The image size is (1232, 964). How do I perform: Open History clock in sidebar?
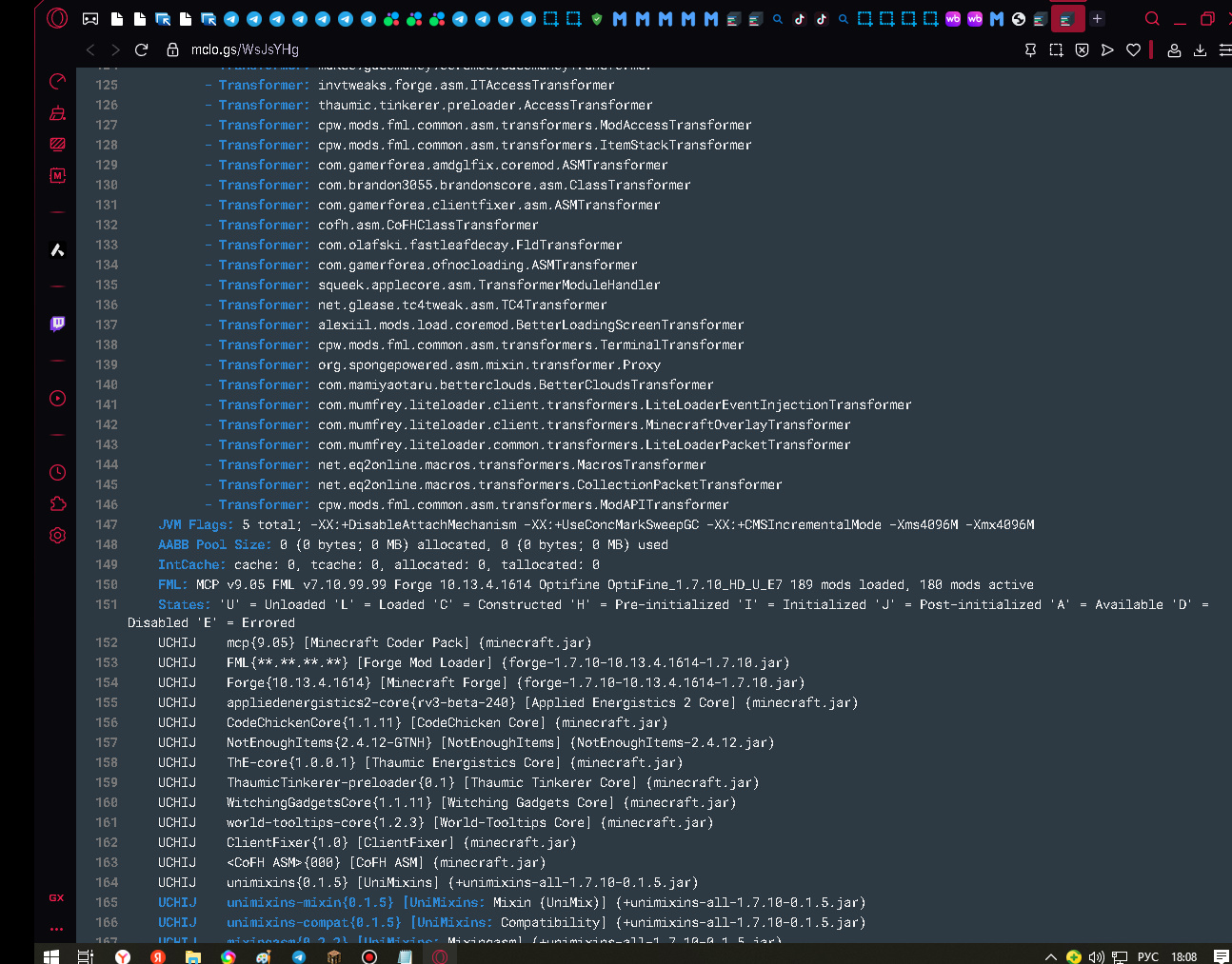coord(57,472)
